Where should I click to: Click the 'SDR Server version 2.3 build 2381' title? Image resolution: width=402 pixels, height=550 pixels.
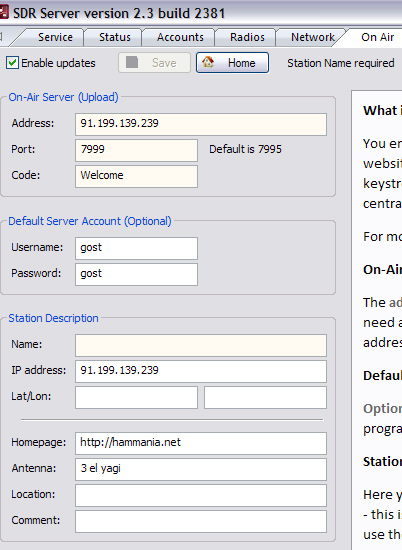119,13
